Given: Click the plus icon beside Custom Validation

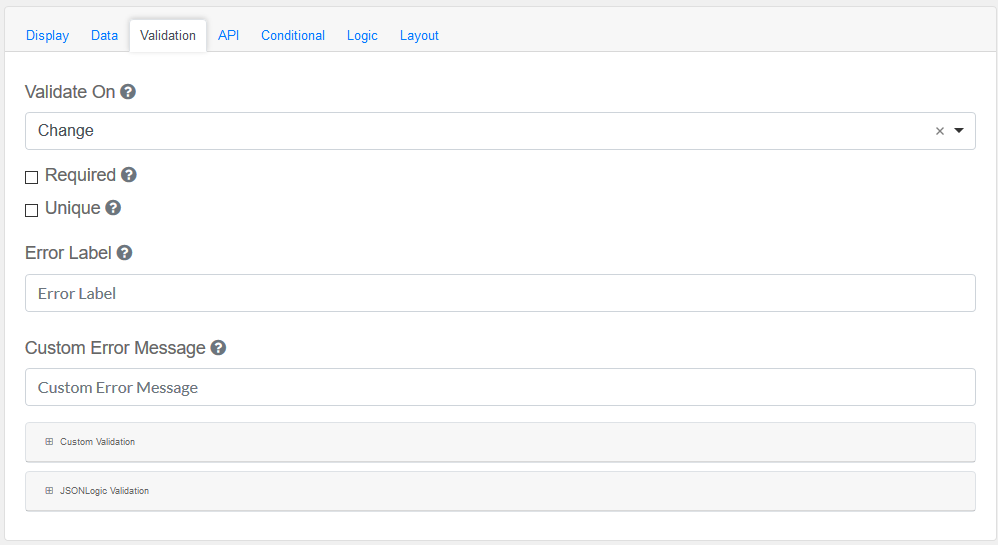Looking at the screenshot, I should pos(49,441).
